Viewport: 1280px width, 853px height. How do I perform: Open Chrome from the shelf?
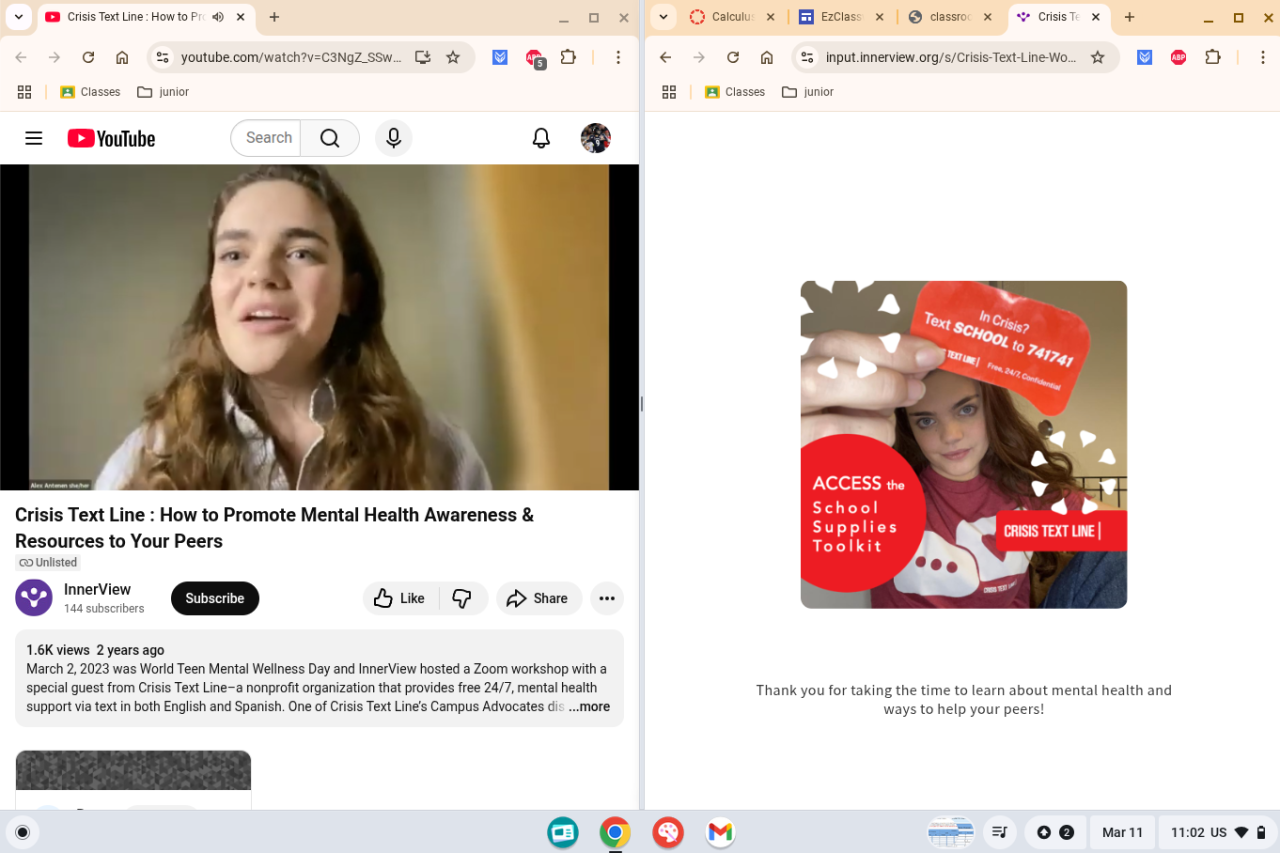coord(615,832)
